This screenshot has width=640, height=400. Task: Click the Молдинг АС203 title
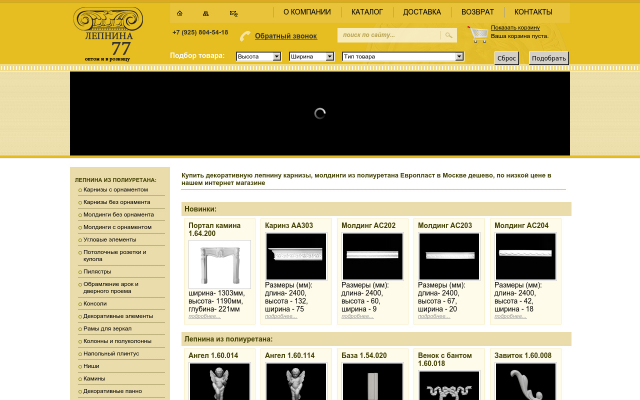[x=445, y=226]
